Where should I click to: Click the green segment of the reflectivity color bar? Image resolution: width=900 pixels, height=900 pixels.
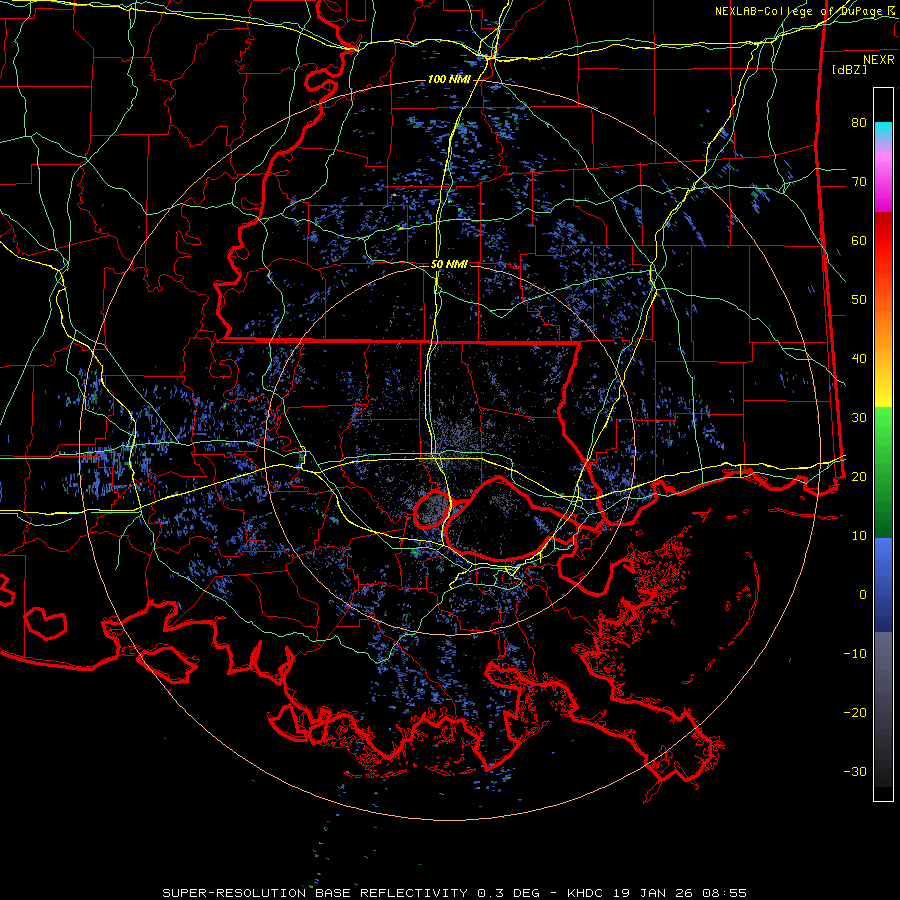click(x=883, y=472)
